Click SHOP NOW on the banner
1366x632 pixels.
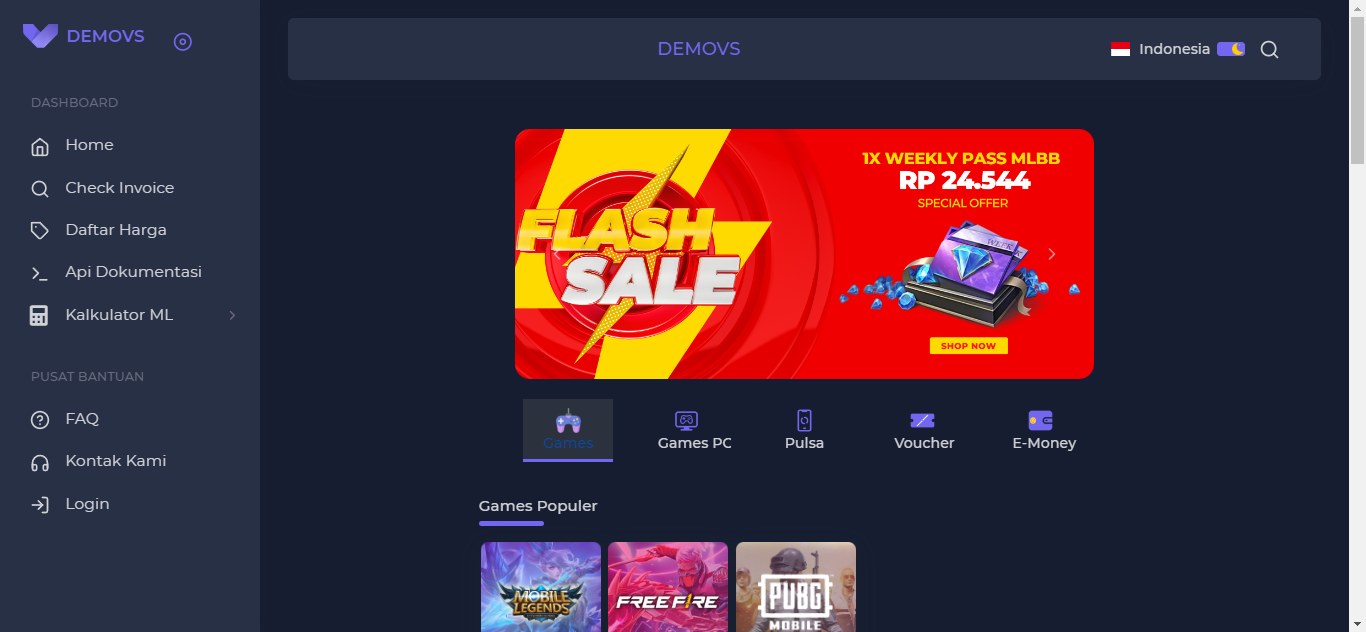[x=968, y=346]
